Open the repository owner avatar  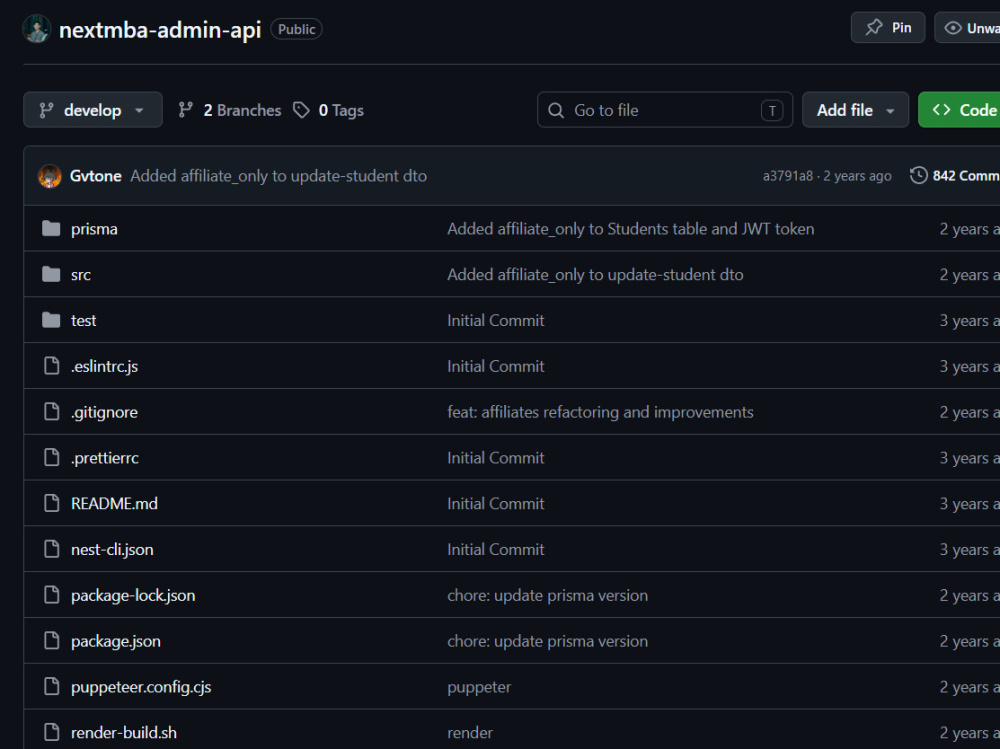point(36,29)
